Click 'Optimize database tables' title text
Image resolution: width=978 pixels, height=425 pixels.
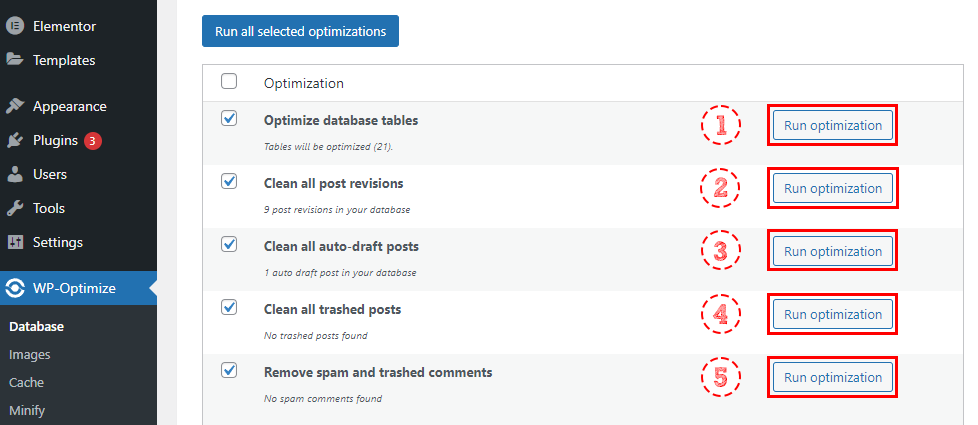pos(341,120)
